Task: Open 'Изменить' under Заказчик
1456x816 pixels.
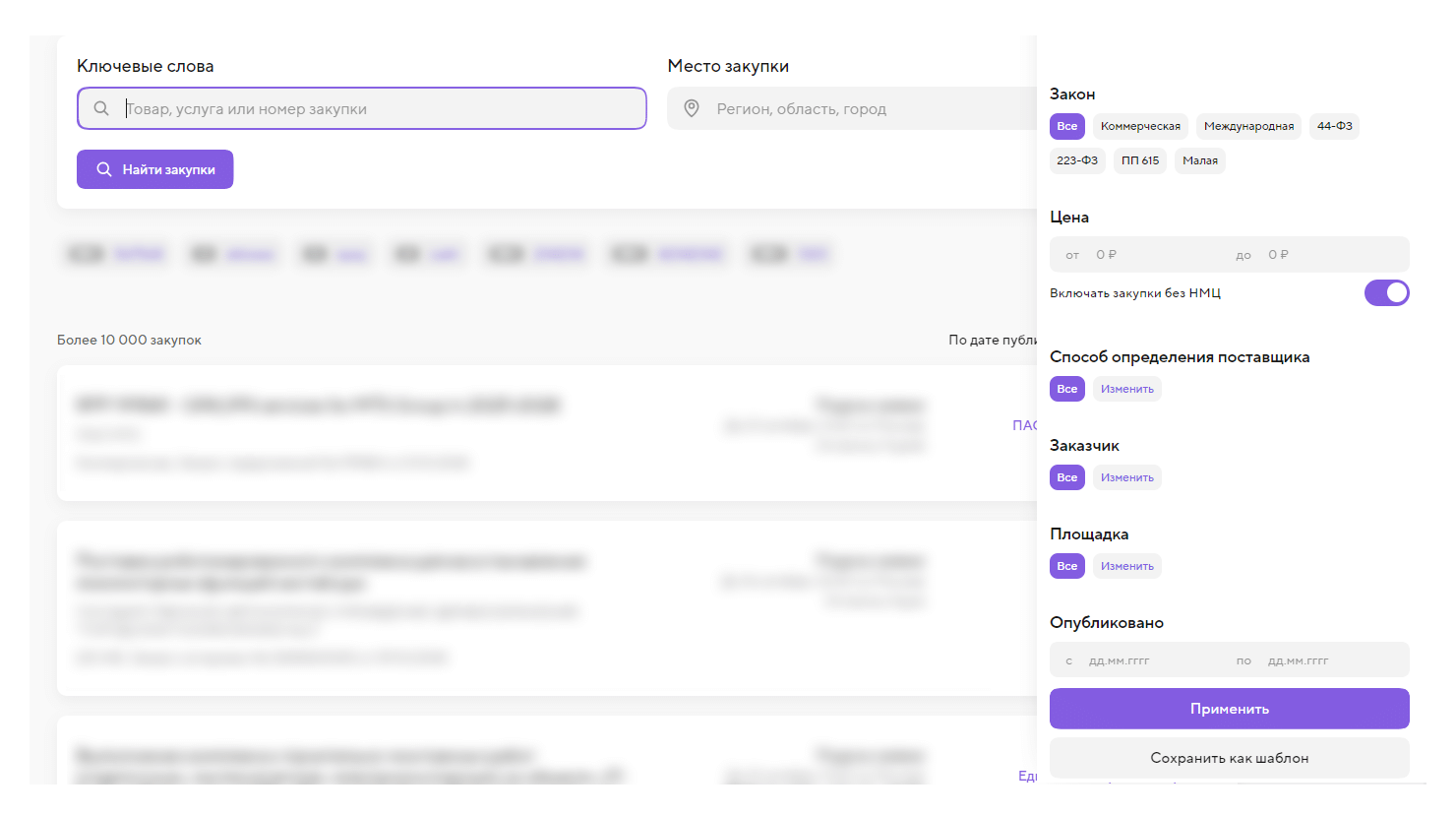Action: 1126,477
